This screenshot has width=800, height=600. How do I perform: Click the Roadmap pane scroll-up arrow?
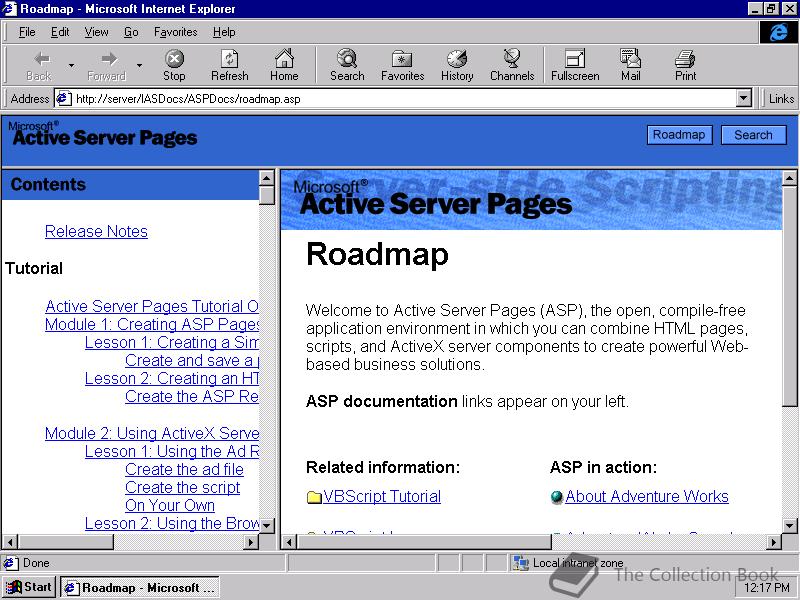789,178
